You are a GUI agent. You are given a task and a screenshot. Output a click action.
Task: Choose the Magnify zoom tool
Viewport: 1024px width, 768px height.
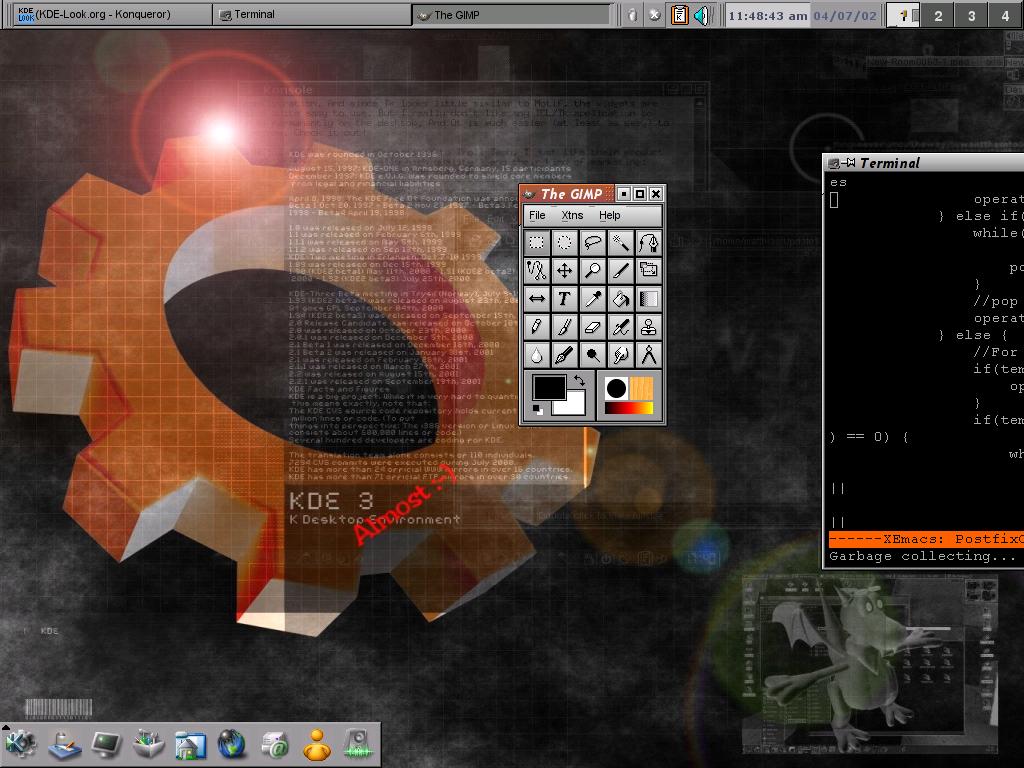[x=592, y=270]
